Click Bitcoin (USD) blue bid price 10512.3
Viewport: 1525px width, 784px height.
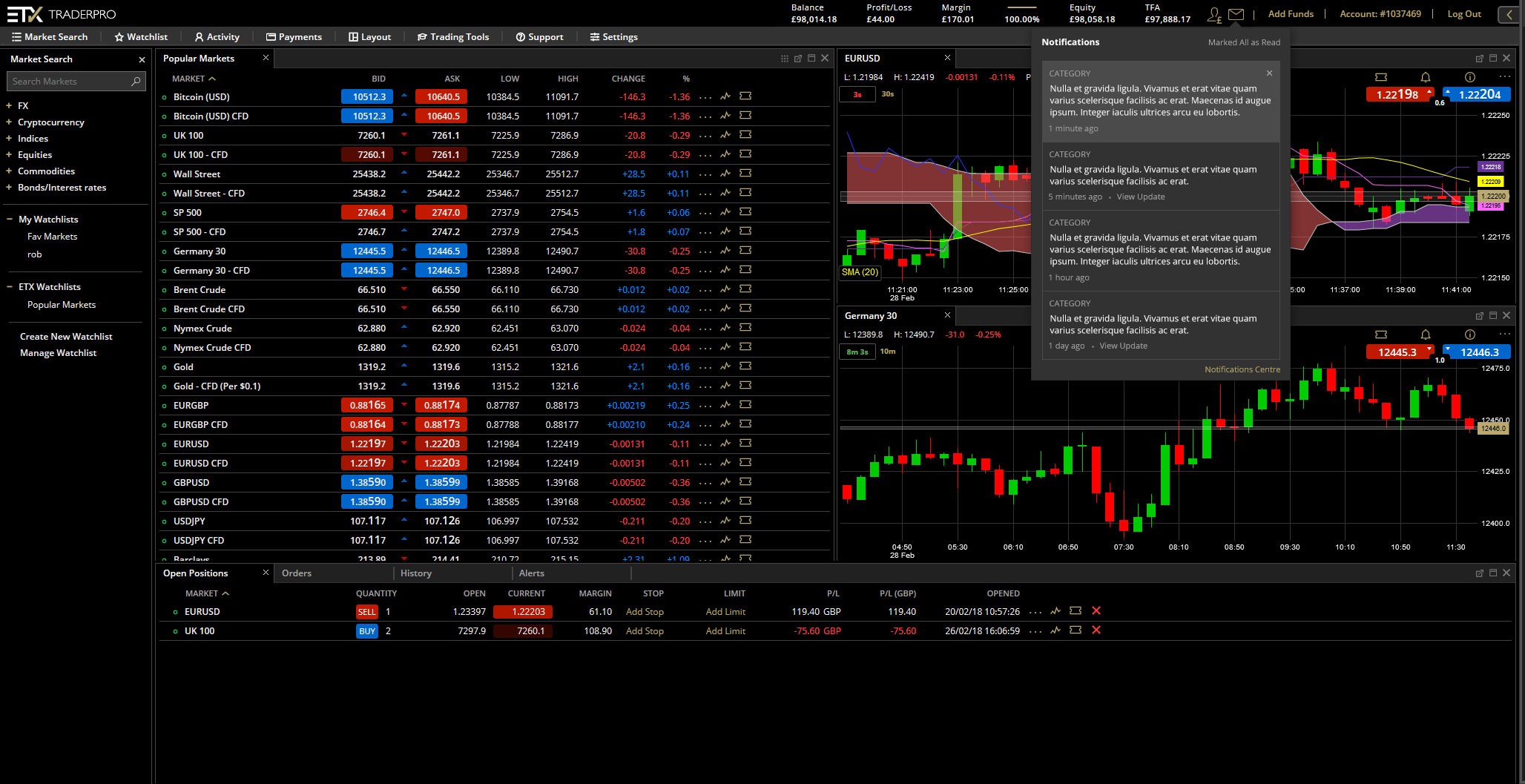[x=369, y=96]
